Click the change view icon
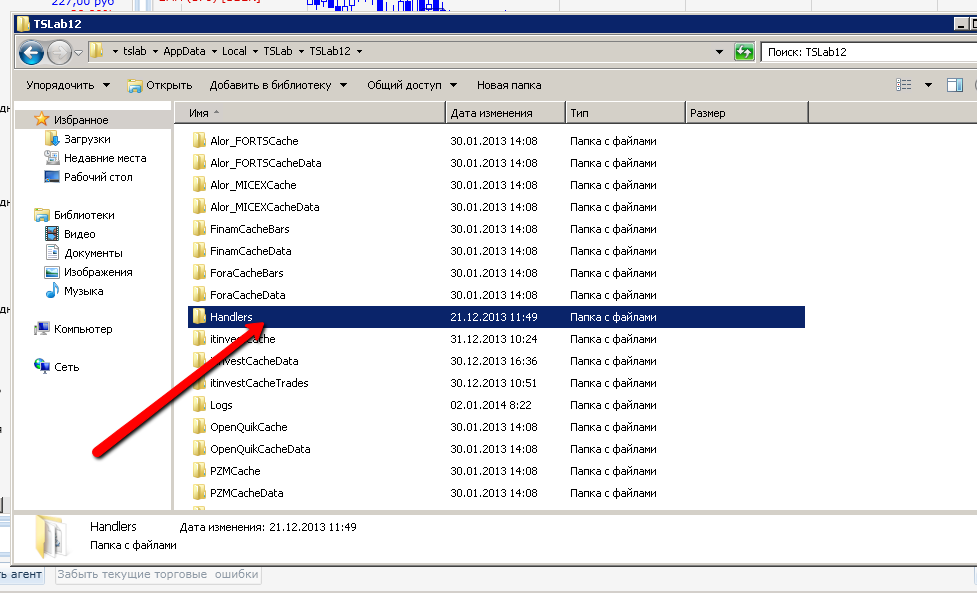 pos(903,85)
